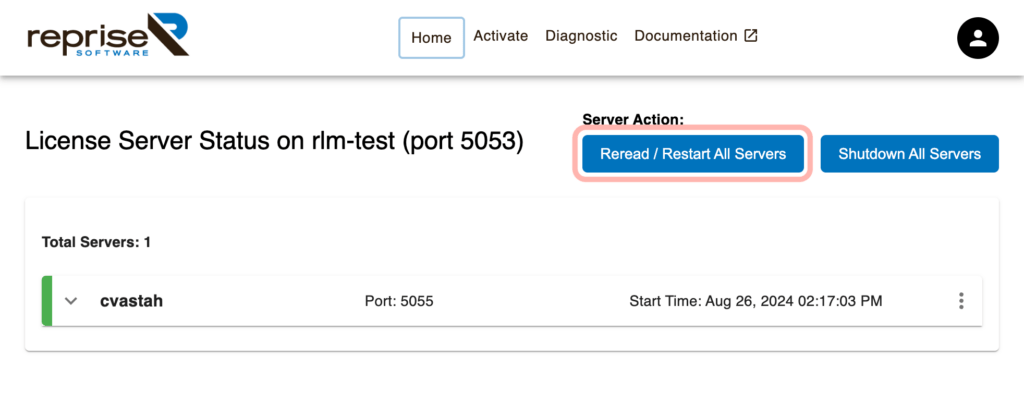This screenshot has width=1024, height=417.
Task: Click the Start Time timestamp of cvastah
Action: (x=755, y=301)
